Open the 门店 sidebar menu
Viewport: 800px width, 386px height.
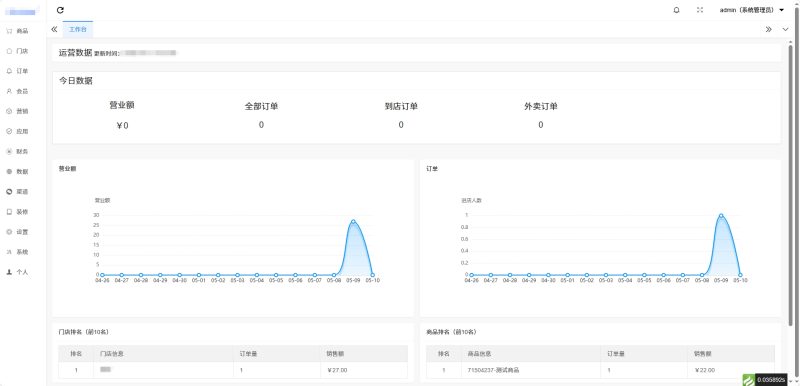pyautogui.click(x=17, y=51)
